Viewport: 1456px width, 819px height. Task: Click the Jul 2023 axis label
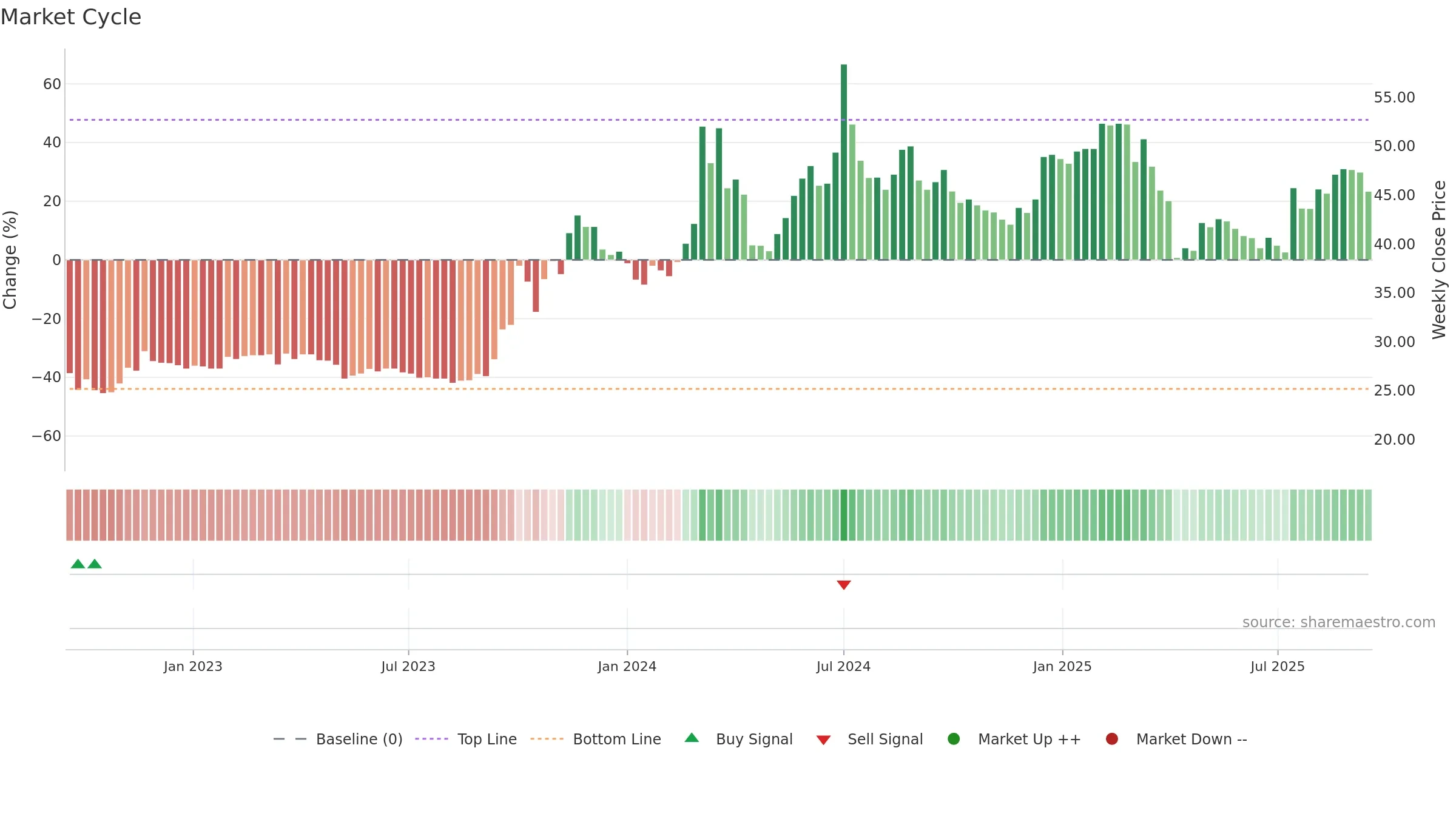pos(408,666)
